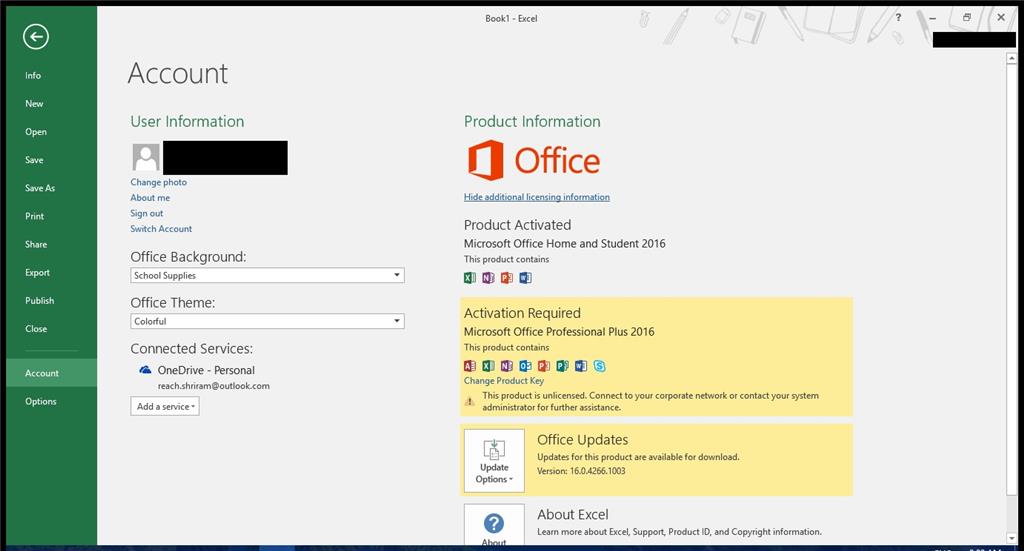Click Word icon under Home and Student 2016

coord(525,277)
